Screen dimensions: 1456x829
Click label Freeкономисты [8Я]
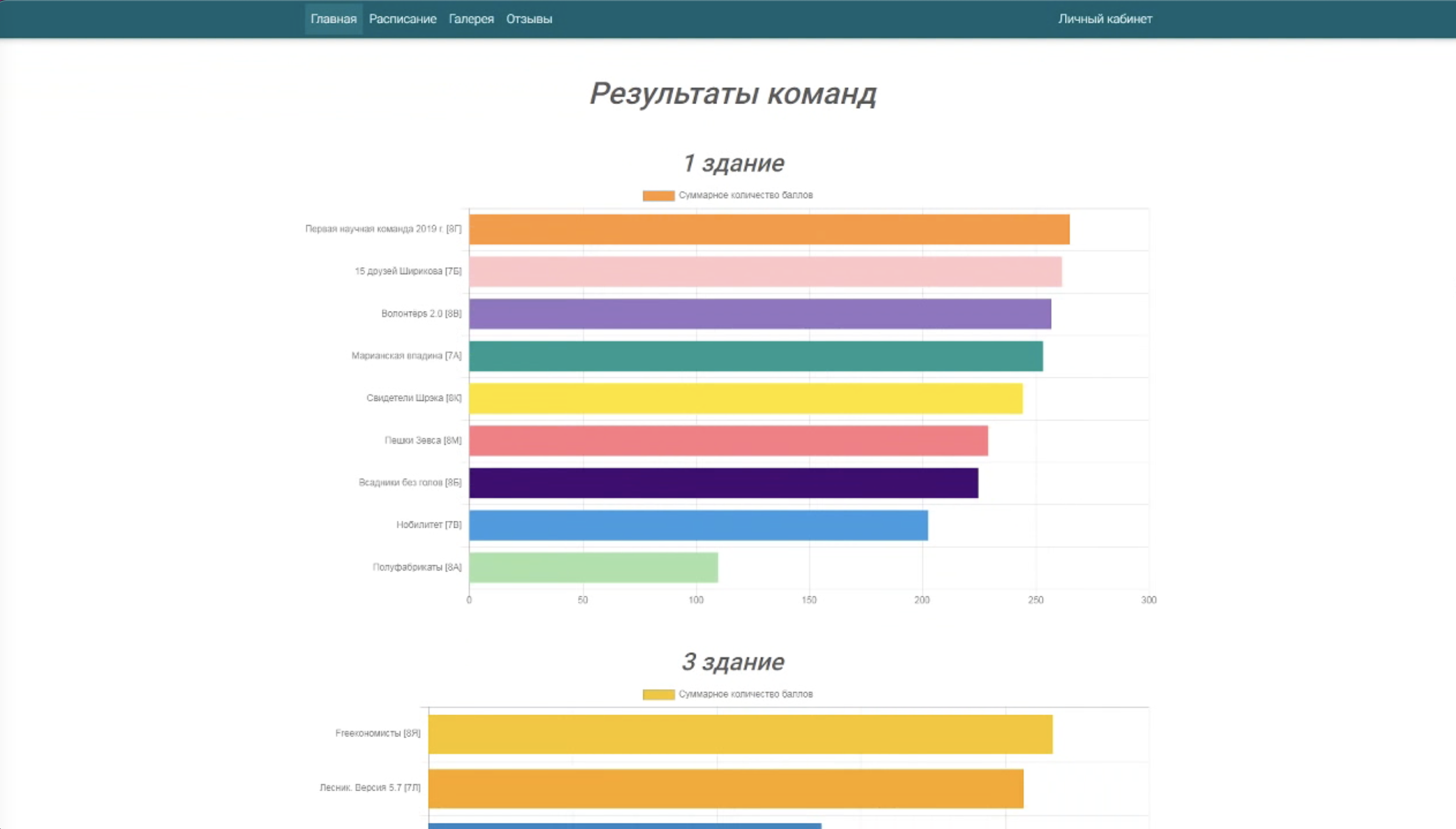(x=377, y=733)
